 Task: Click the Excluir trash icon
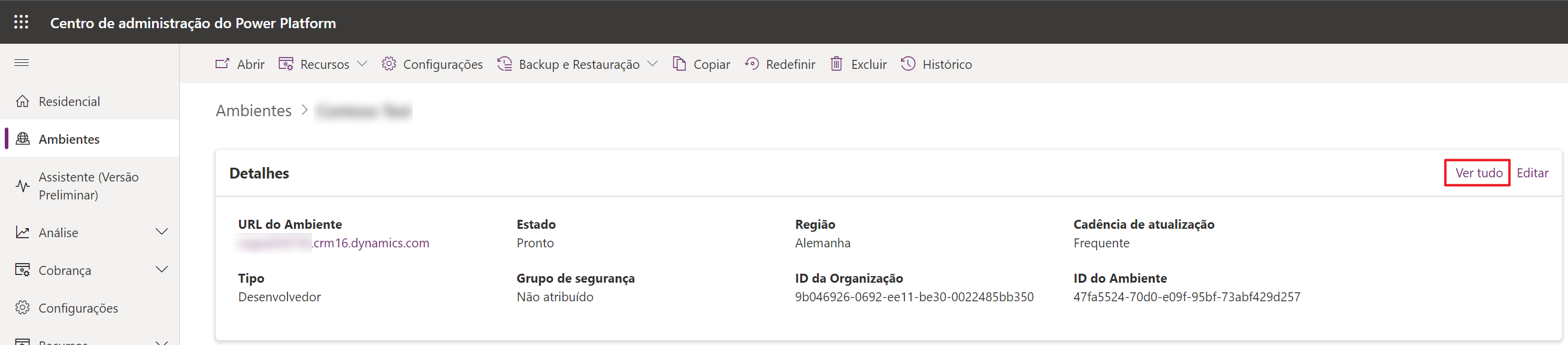pos(837,64)
